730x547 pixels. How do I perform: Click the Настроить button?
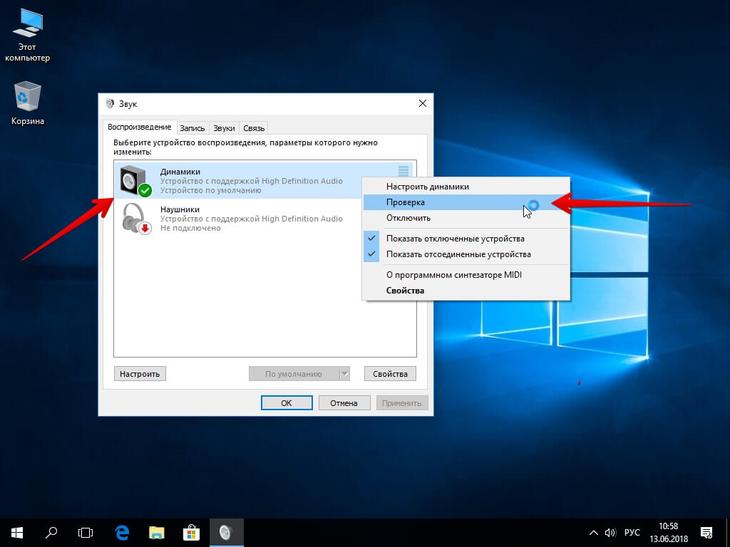point(140,373)
